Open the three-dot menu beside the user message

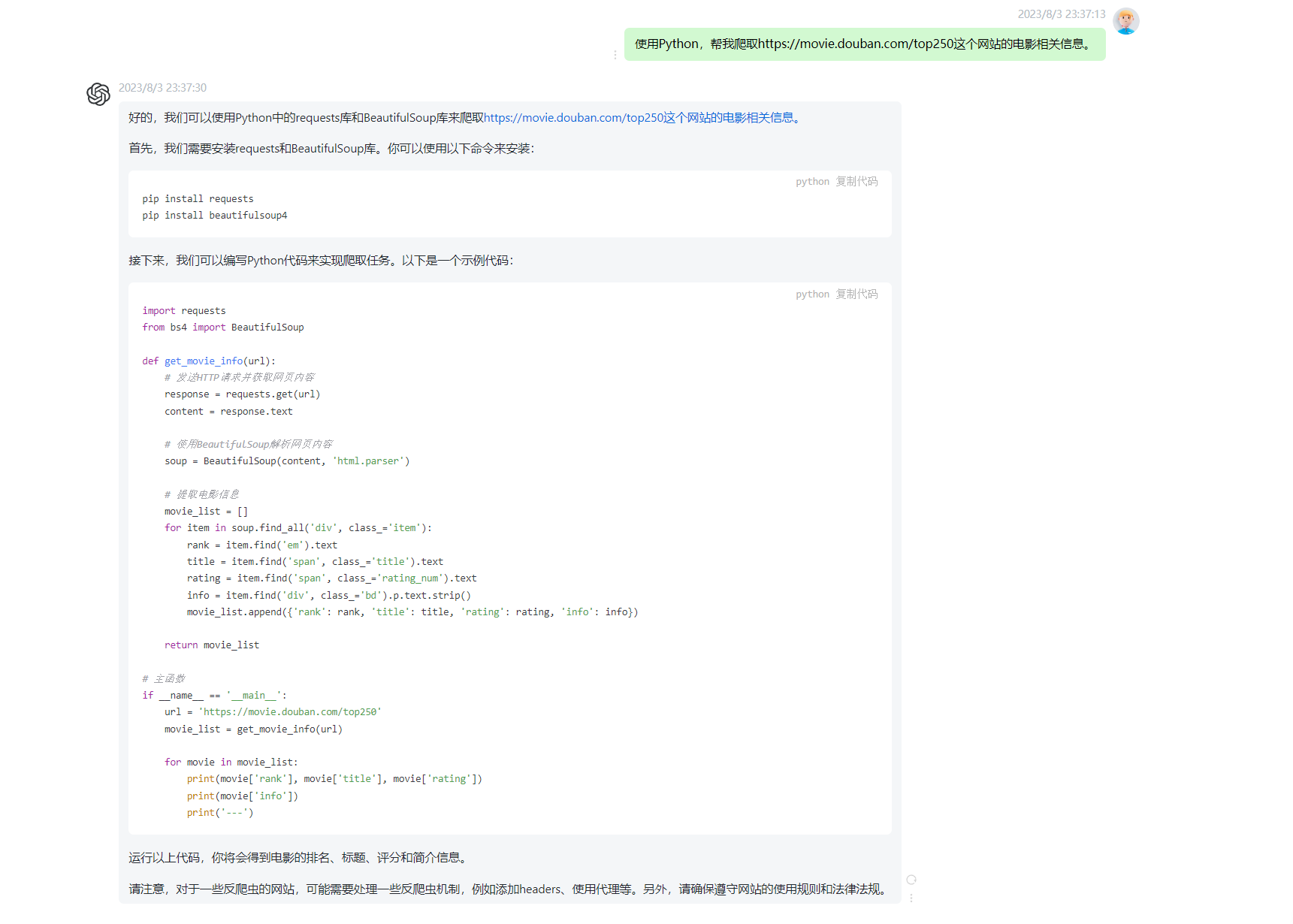pos(615,55)
